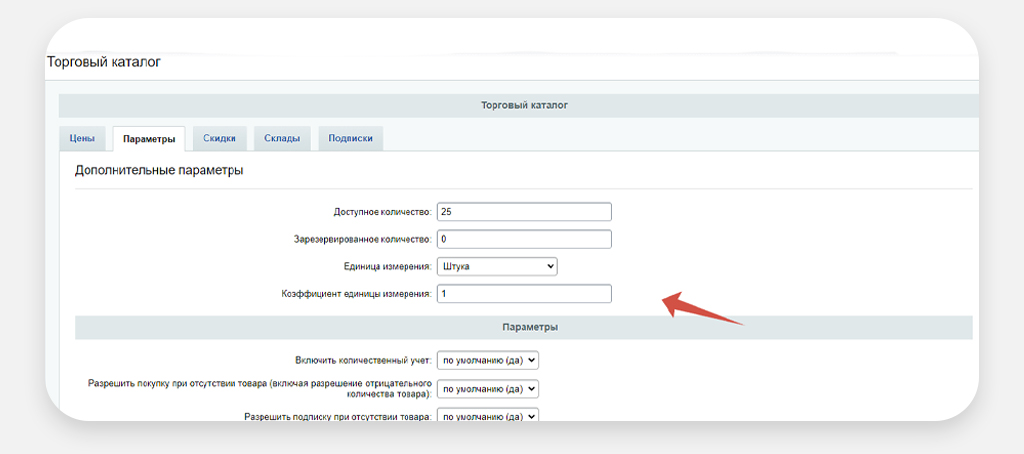Click the Коэффициент единицы измерения input field
This screenshot has width=1024, height=454.
pos(523,294)
